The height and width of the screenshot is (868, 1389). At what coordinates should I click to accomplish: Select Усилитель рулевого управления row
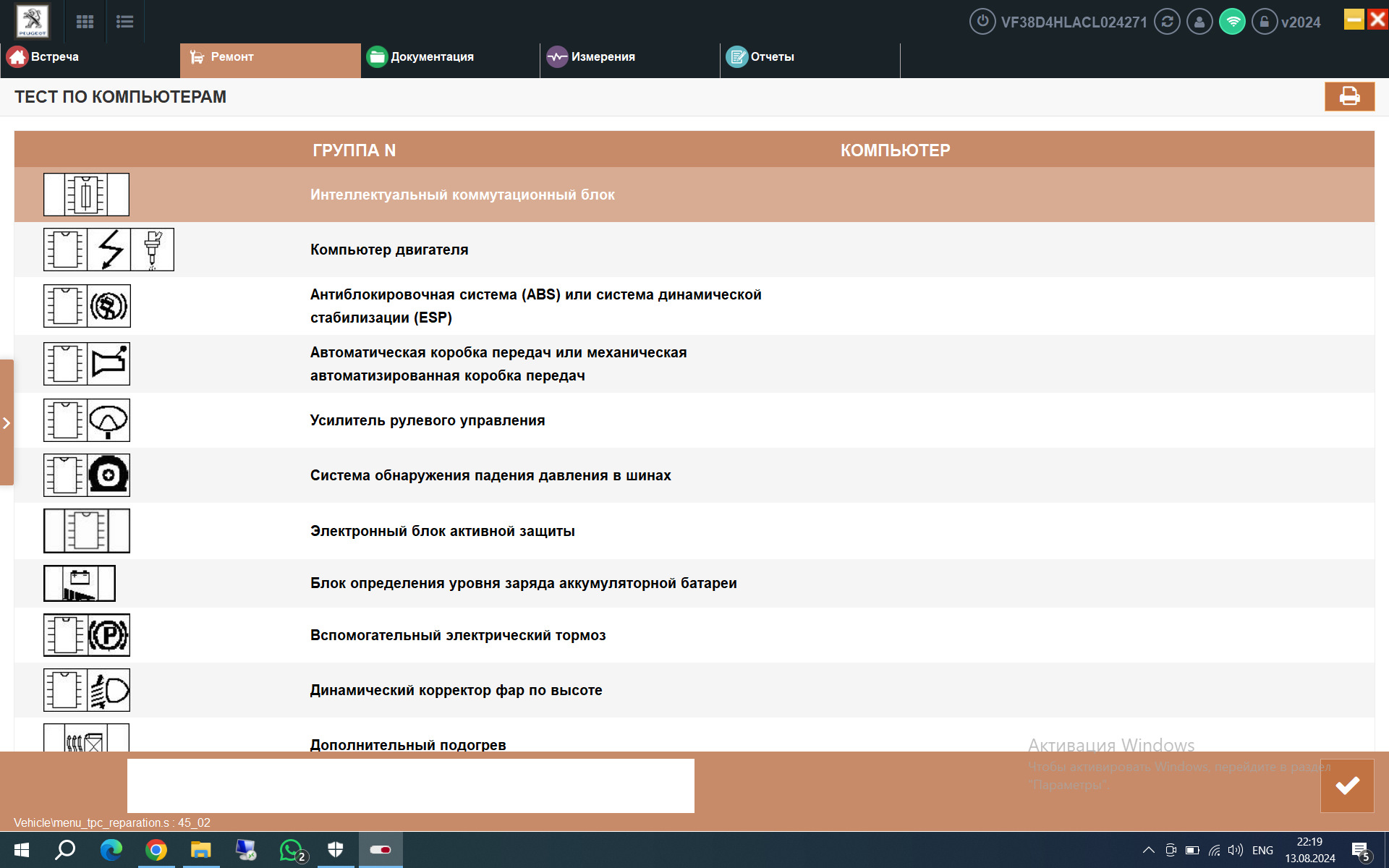click(427, 420)
